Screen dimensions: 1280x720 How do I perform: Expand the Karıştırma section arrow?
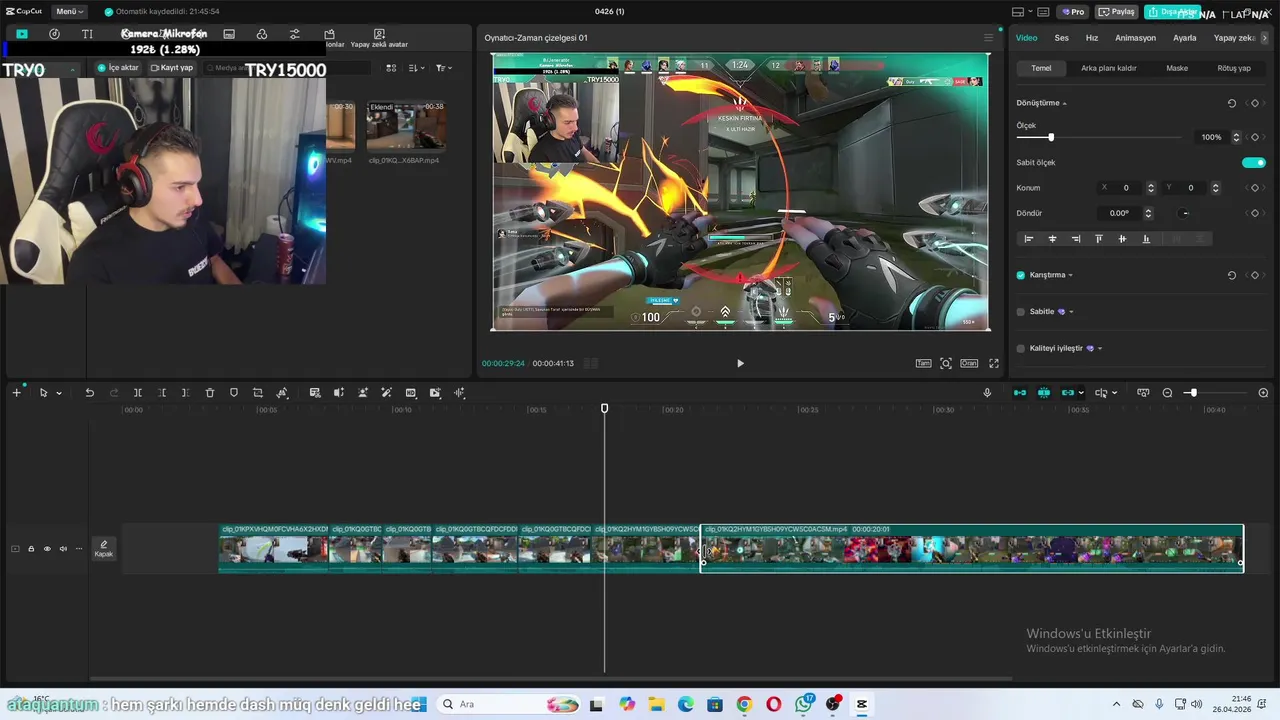(1070, 275)
